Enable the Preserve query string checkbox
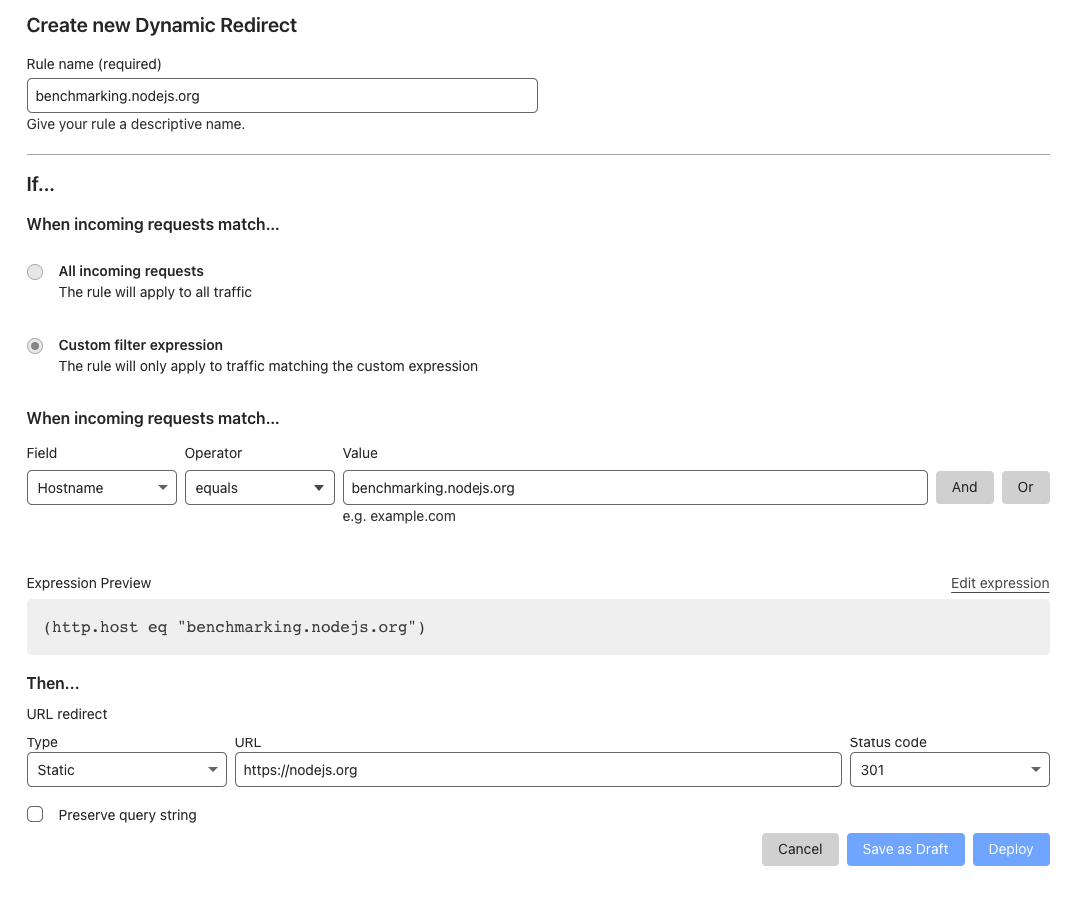Image resolution: width=1092 pixels, height=902 pixels. click(x=35, y=815)
